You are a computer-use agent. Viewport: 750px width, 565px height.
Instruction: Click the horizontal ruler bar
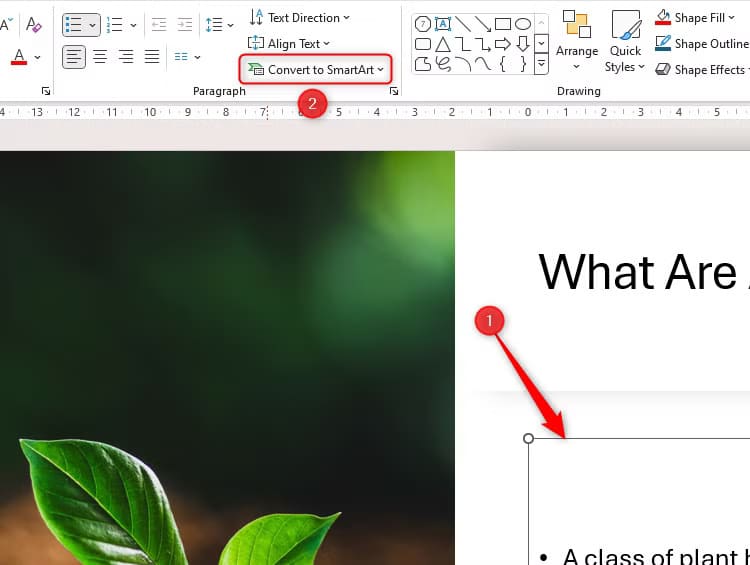[x=375, y=112]
